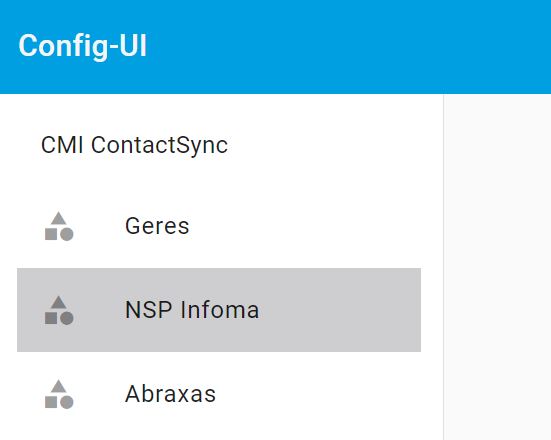Click the Geres text label
Viewport: 551px width, 440px height.
coord(157,226)
